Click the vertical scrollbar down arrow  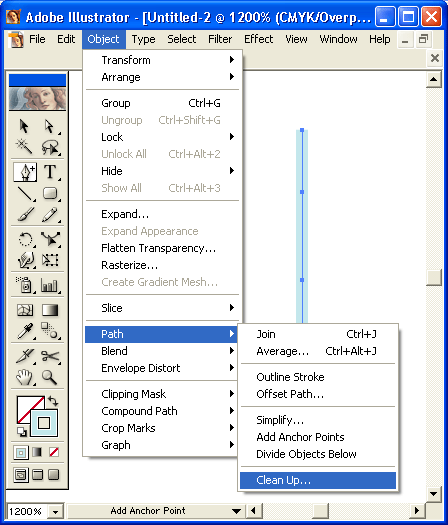tap(434, 494)
